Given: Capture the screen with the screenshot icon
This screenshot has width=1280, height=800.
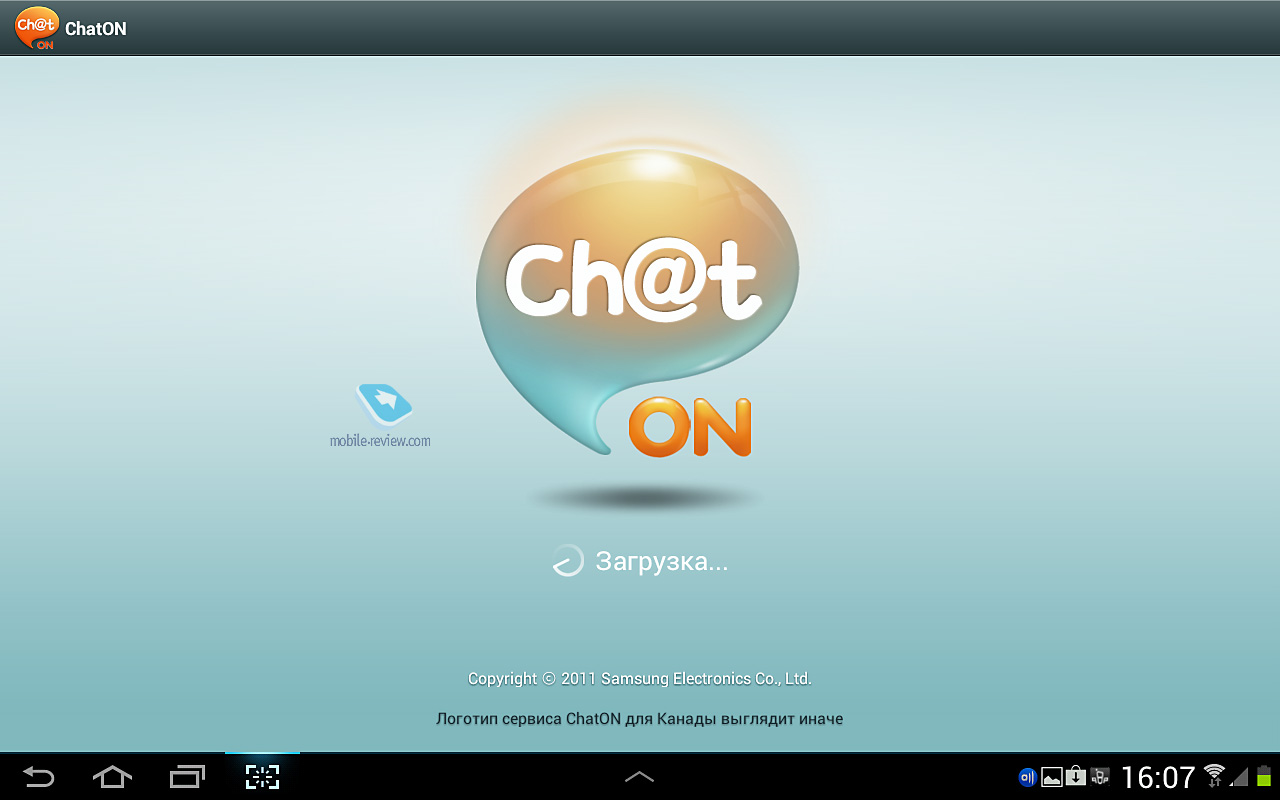Looking at the screenshot, I should (262, 776).
